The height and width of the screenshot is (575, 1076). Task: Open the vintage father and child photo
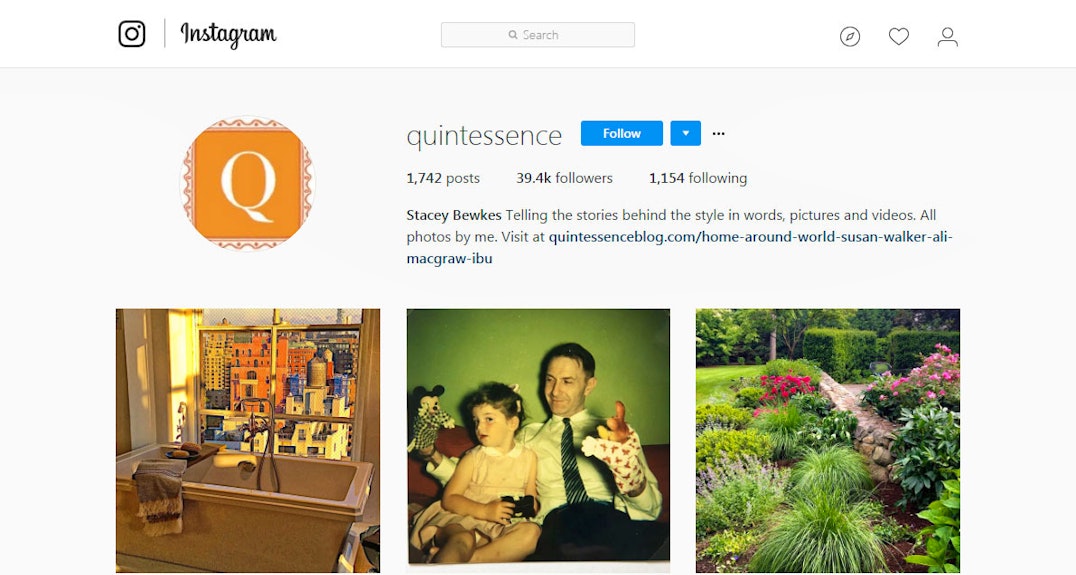[x=538, y=441]
